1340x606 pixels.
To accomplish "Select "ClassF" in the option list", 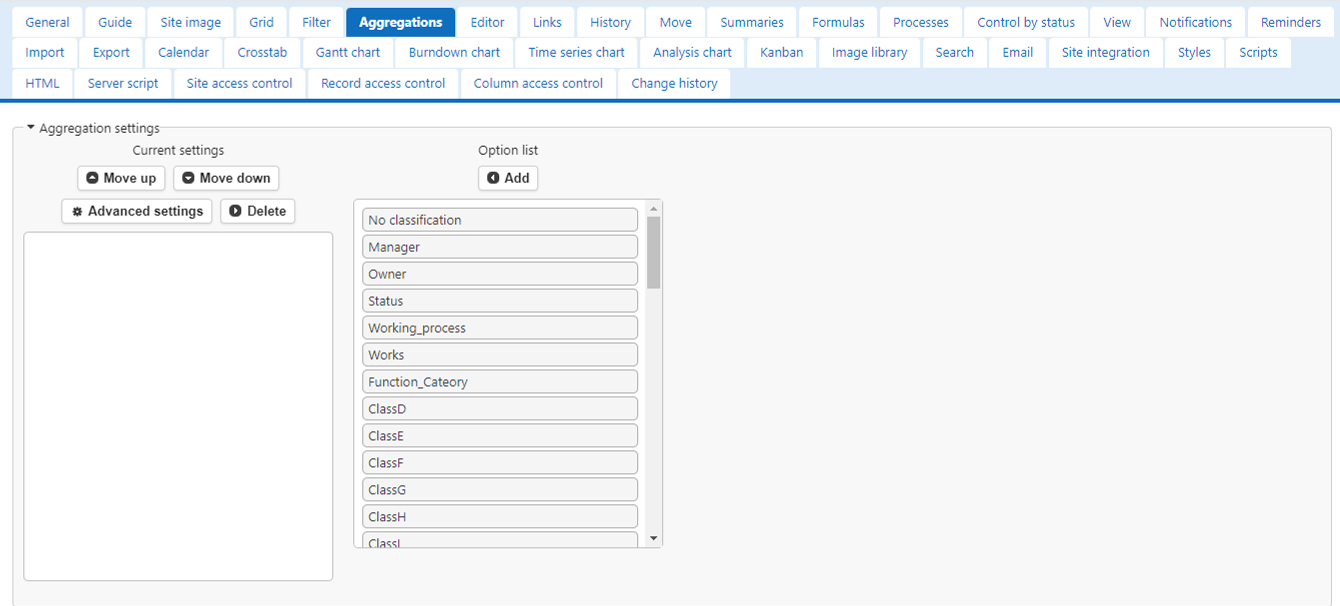I will pos(500,463).
